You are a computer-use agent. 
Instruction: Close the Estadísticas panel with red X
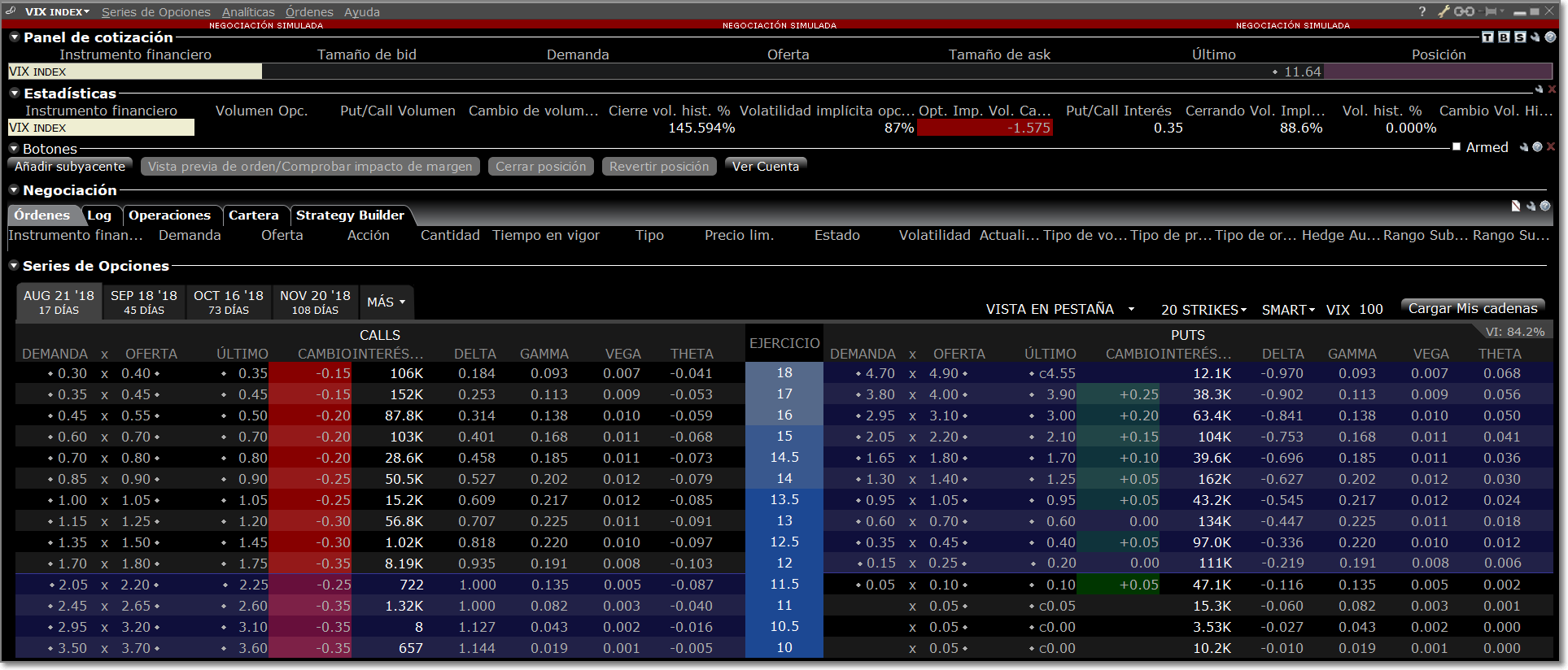pyautogui.click(x=1552, y=89)
